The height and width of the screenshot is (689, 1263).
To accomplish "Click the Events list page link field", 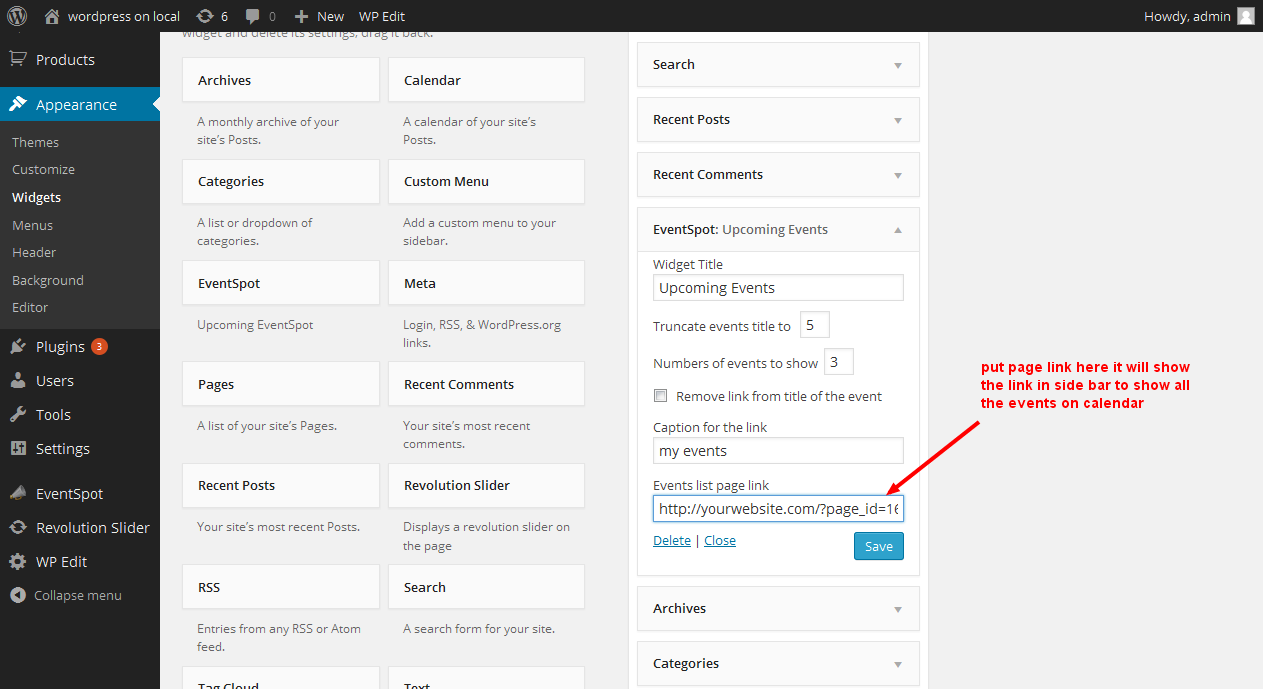I will point(778,509).
